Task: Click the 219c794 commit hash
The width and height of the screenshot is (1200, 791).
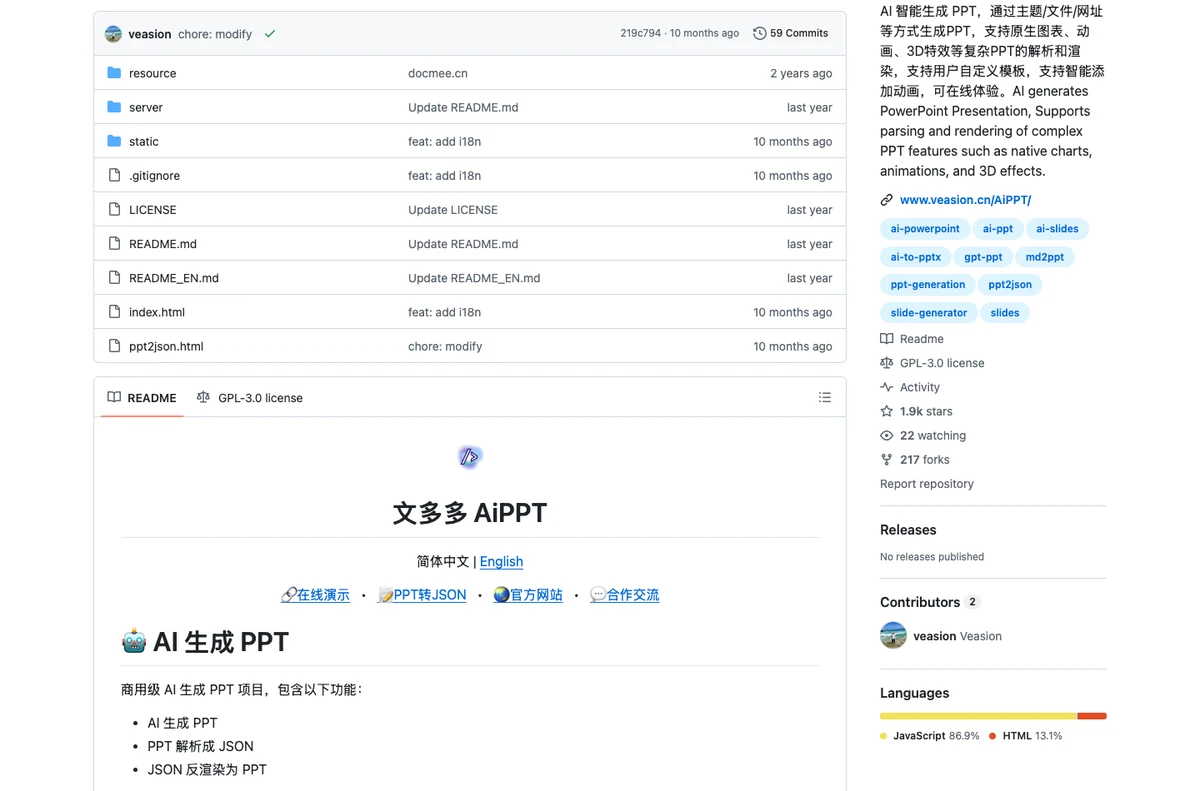Action: point(640,33)
